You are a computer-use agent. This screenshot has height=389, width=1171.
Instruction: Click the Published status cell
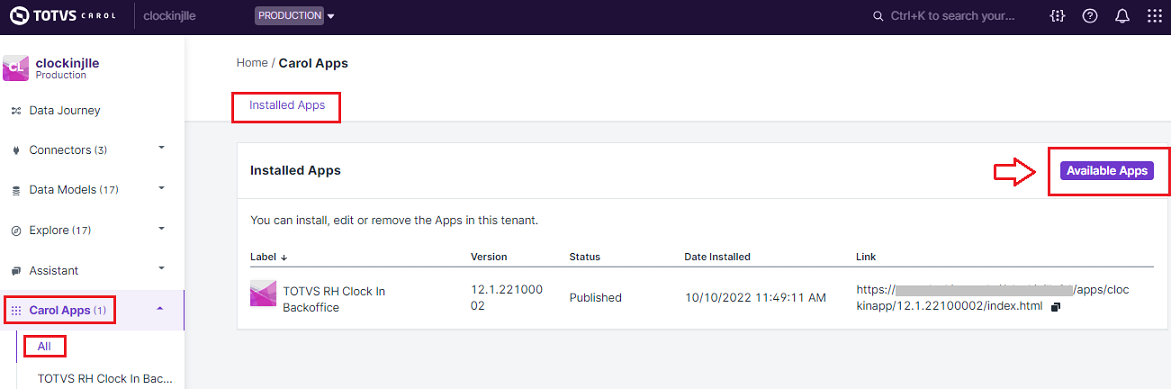pyautogui.click(x=595, y=298)
